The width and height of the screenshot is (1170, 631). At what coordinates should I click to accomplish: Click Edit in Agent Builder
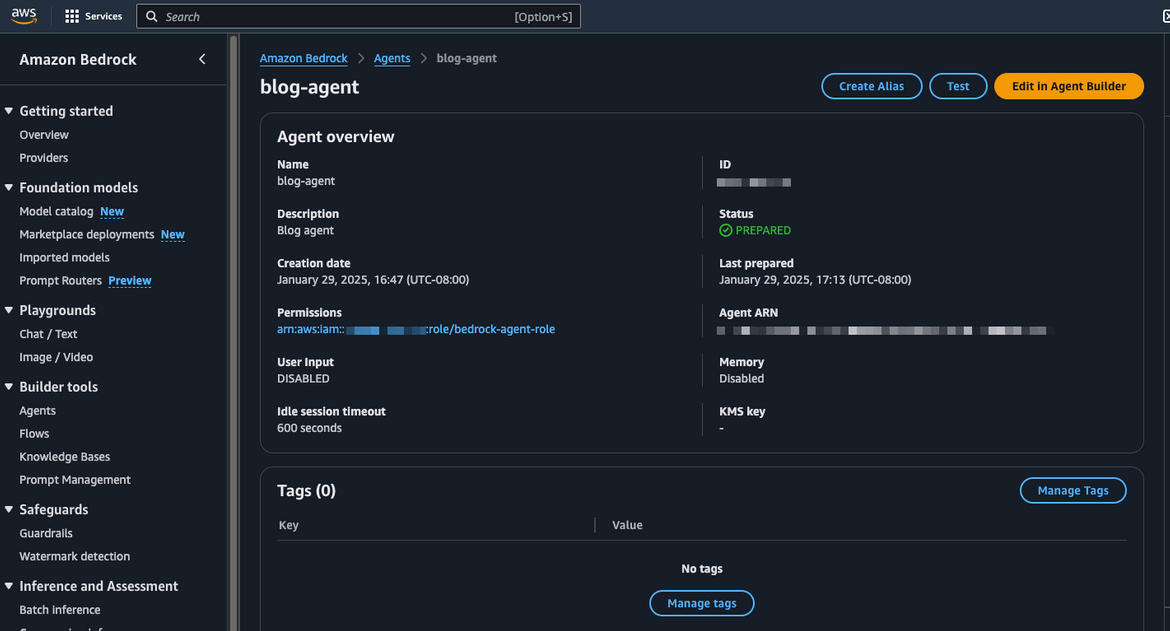[1069, 87]
